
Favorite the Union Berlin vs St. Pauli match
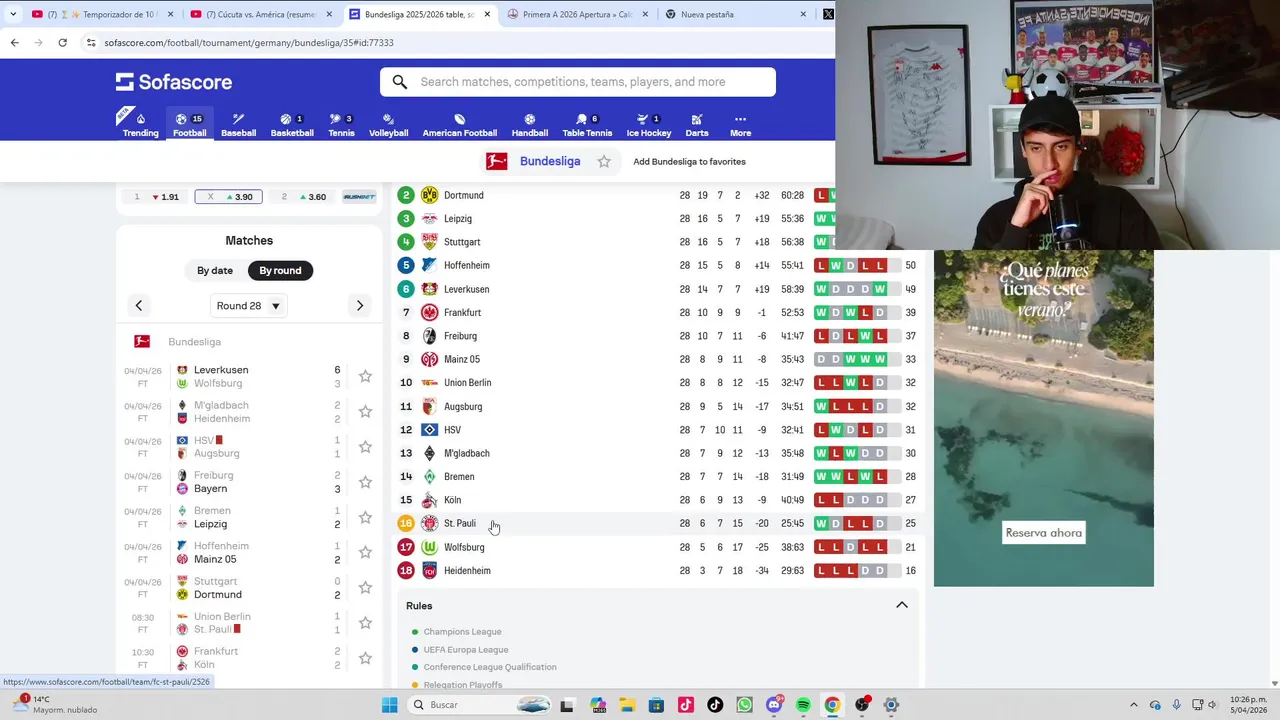(365, 623)
